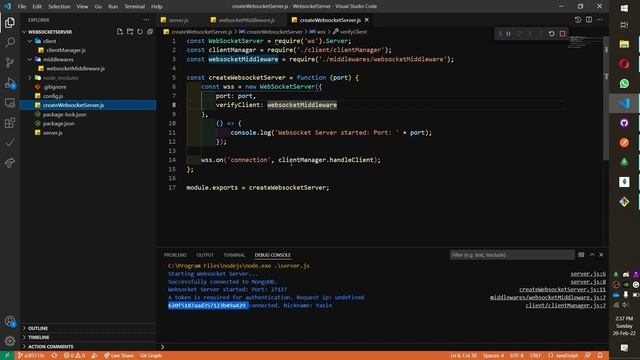Open WhatsApp from Windows taskbar
Screen dimensions: 640x360
pyautogui.click(x=624, y=84)
